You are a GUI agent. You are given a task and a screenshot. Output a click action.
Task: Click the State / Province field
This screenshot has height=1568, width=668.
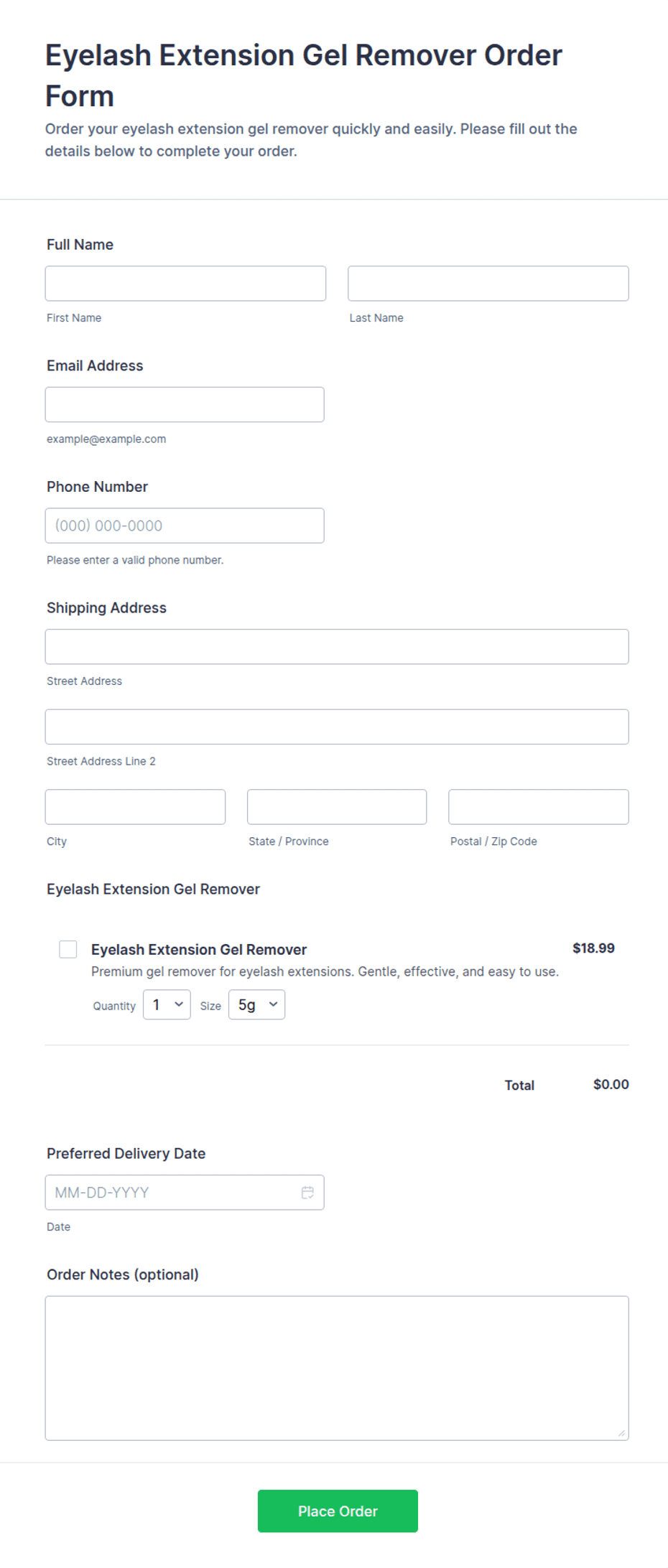[x=337, y=807]
